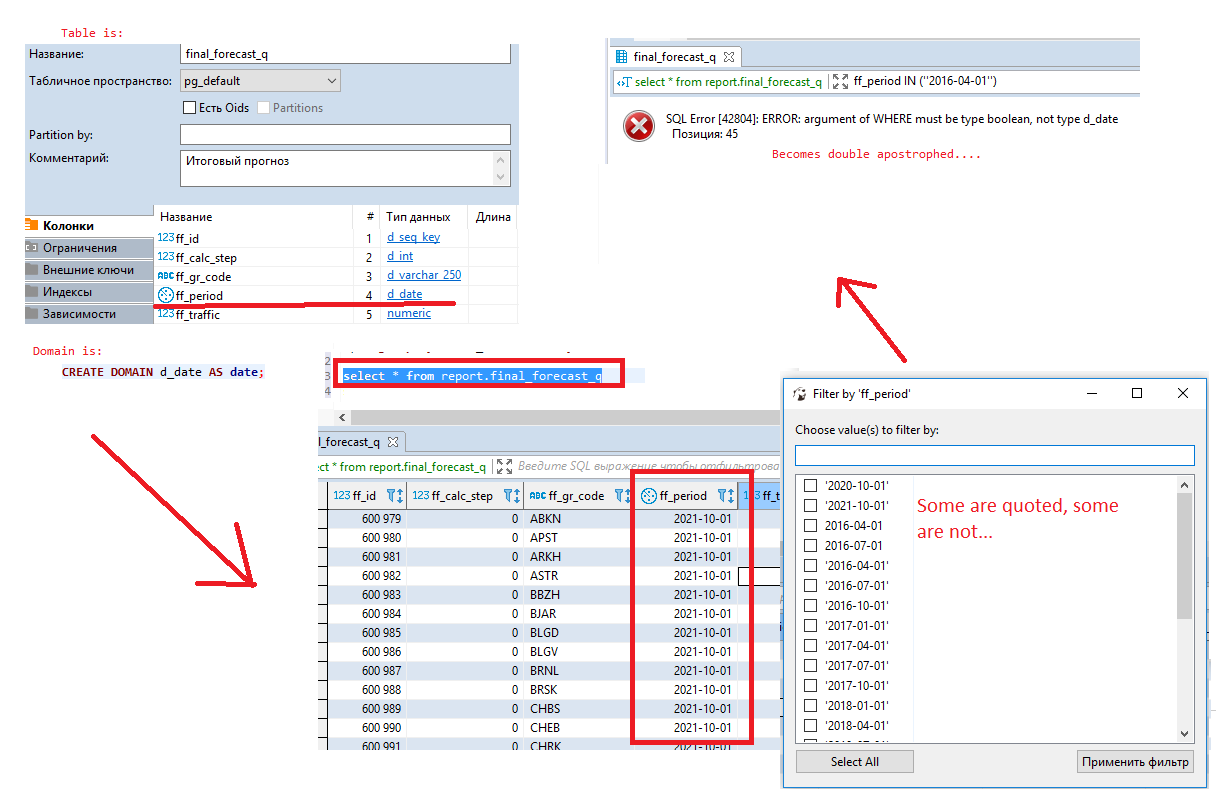This screenshot has width=1216, height=796.
Task: Select the 600 982 cell in ff_id column
Action: tap(367, 575)
